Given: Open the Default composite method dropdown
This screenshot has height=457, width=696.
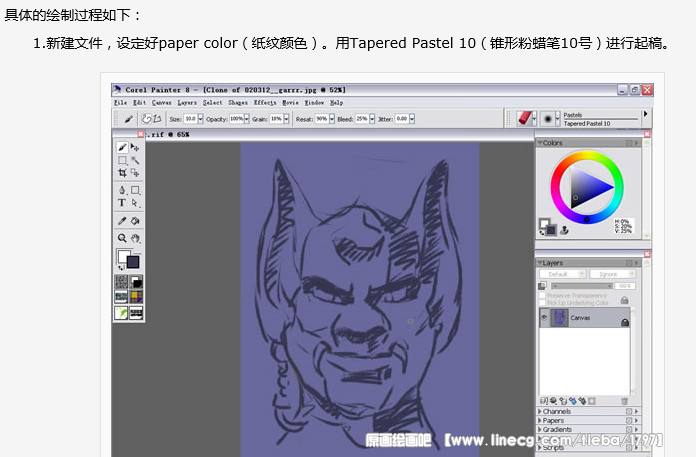Looking at the screenshot, I should 563,274.
